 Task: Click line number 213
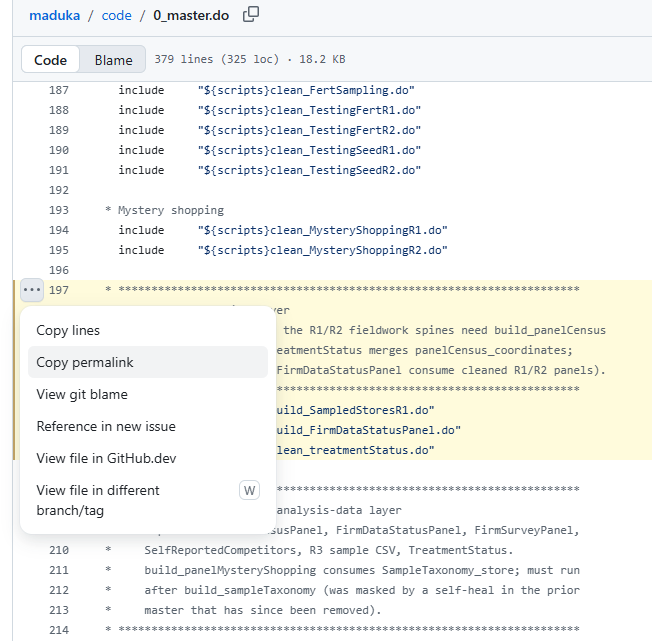tap(59, 610)
